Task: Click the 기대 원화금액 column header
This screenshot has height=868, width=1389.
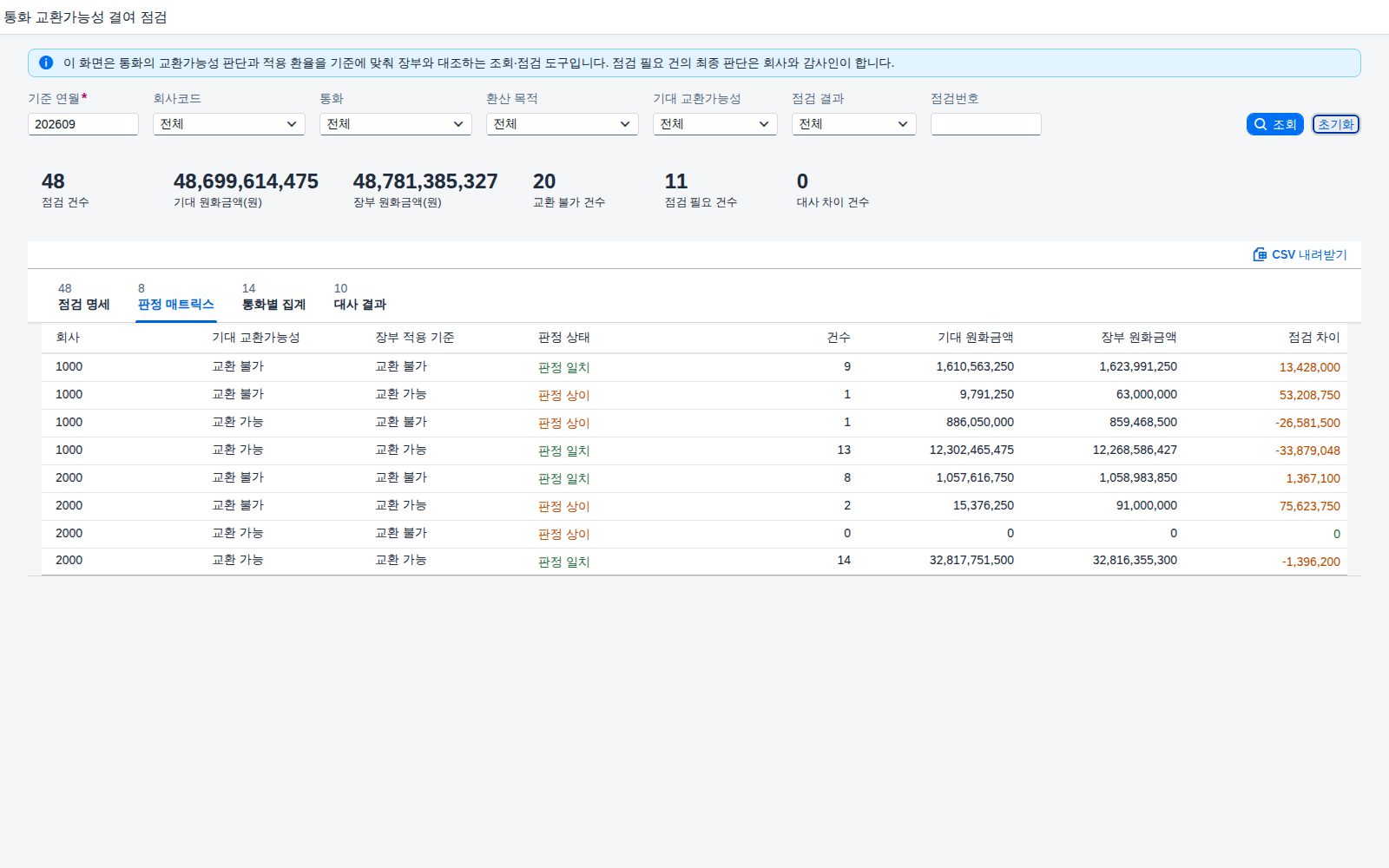Action: (976, 338)
